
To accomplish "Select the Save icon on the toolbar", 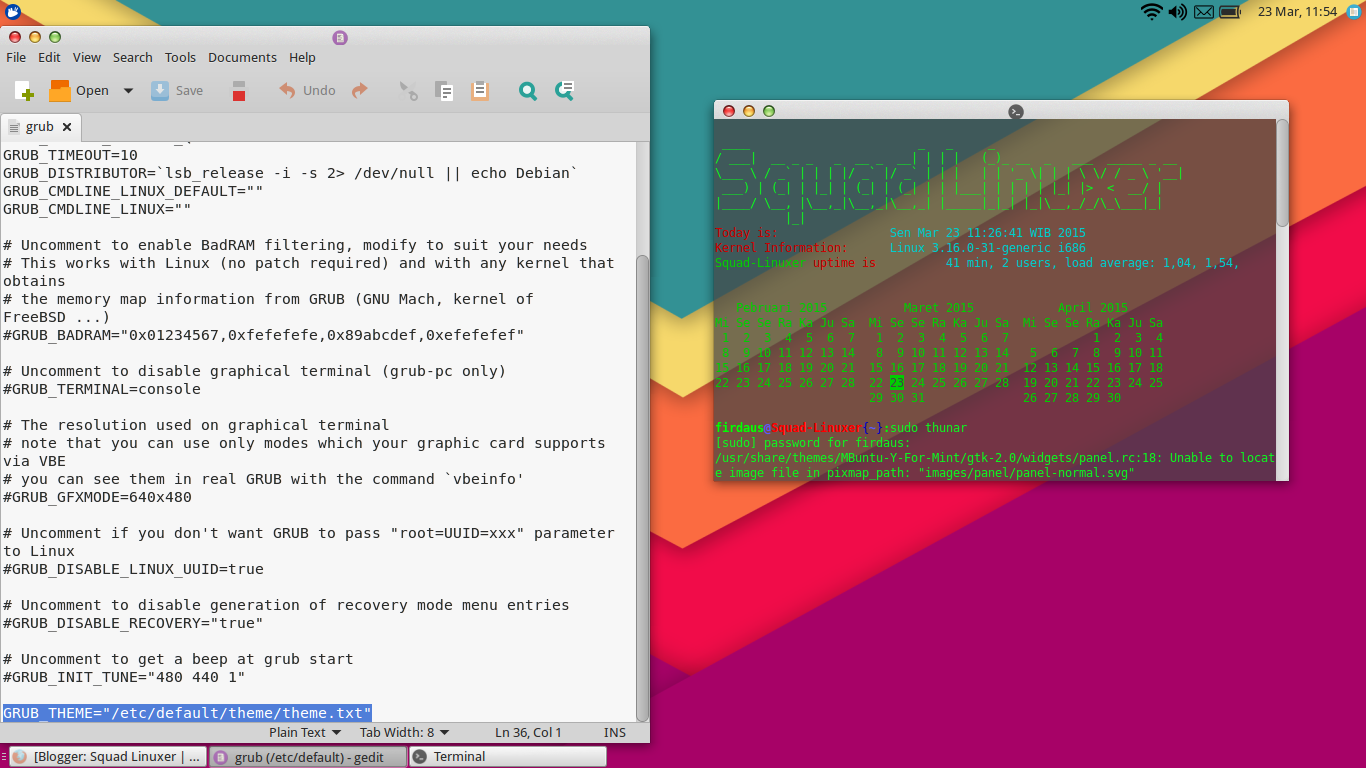I will click(177, 90).
